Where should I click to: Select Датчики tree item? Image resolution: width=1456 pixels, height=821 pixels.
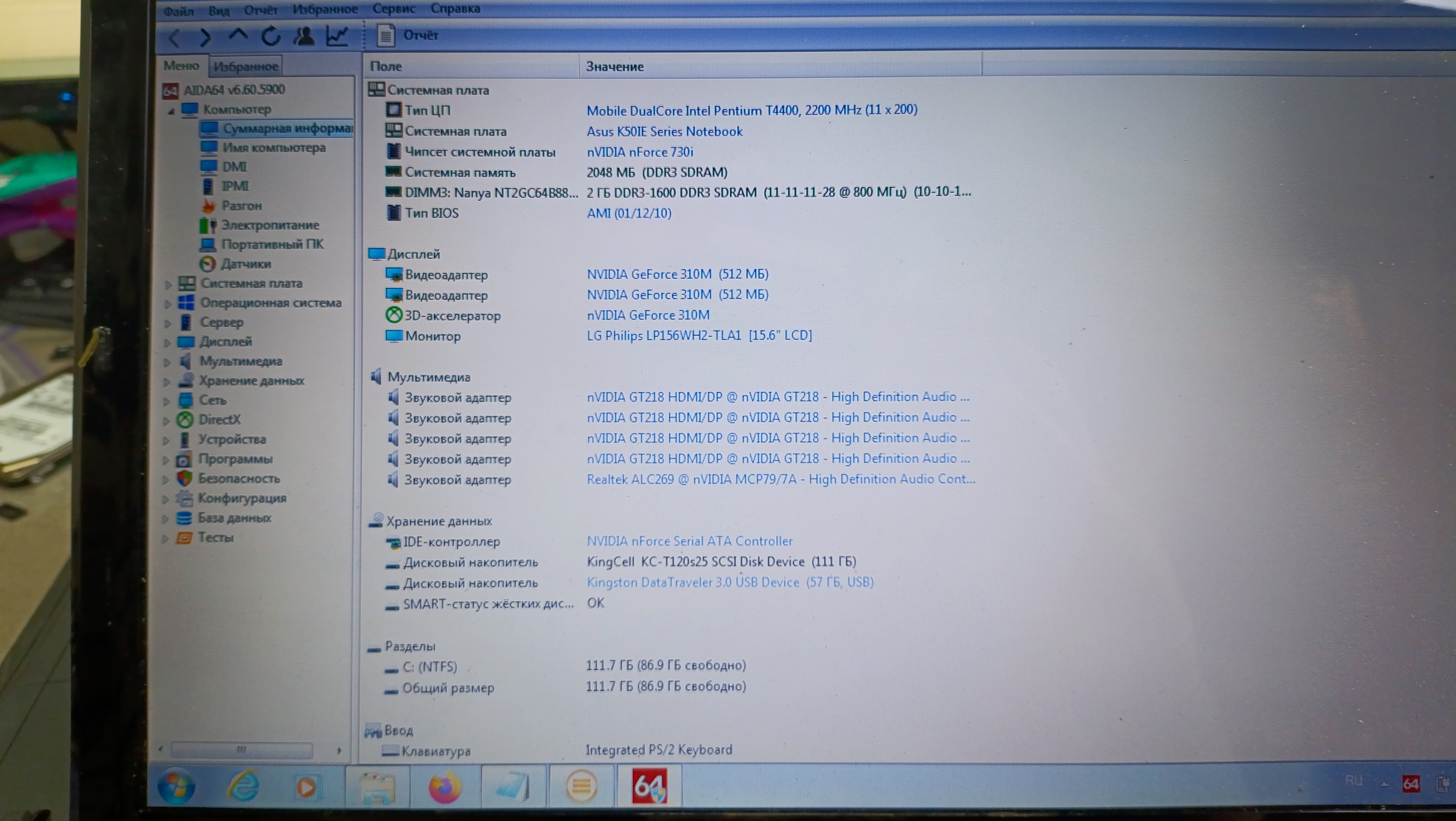(235, 264)
